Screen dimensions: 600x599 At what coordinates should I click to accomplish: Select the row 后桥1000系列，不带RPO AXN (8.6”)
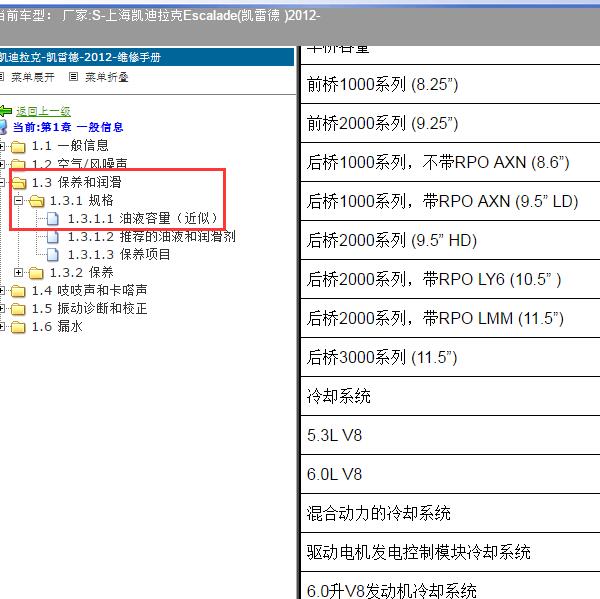tap(450, 162)
